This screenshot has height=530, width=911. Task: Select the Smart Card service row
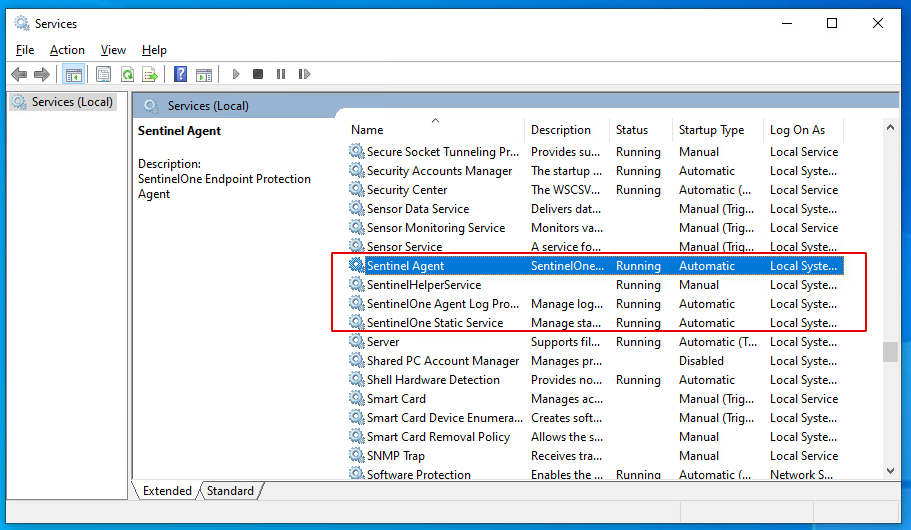coord(596,399)
